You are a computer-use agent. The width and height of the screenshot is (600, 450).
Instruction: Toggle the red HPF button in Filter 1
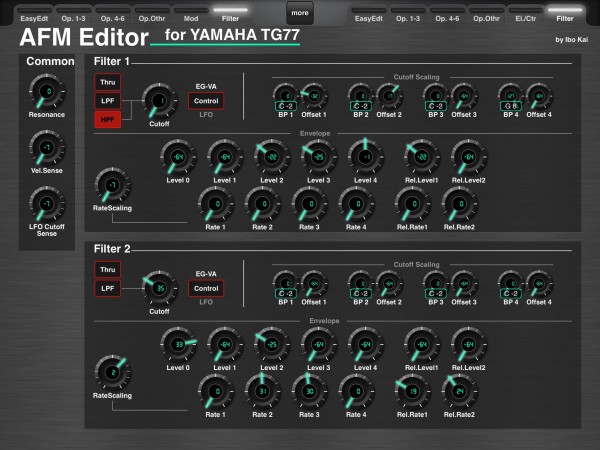[108, 119]
